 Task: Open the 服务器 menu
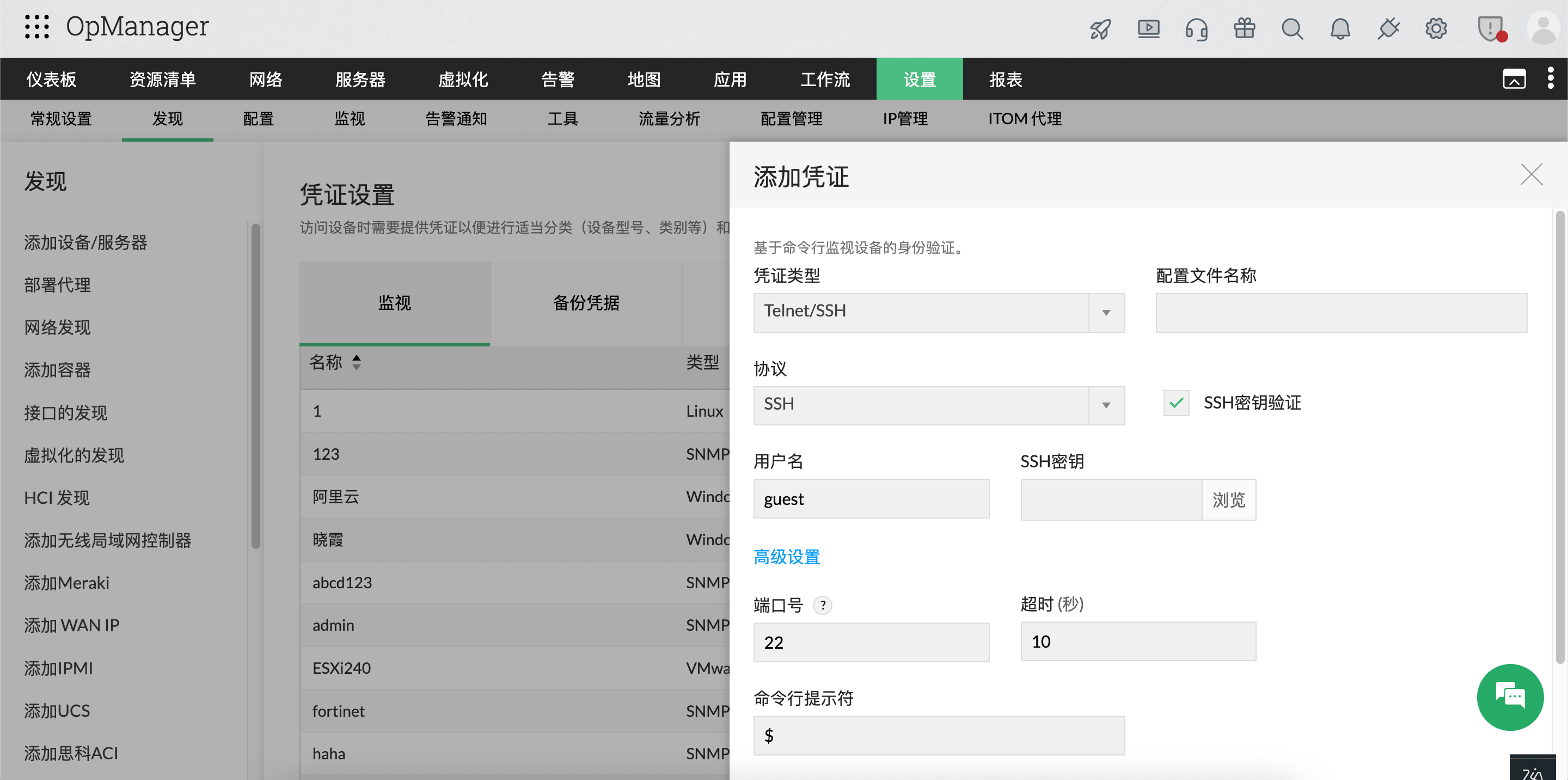point(360,79)
